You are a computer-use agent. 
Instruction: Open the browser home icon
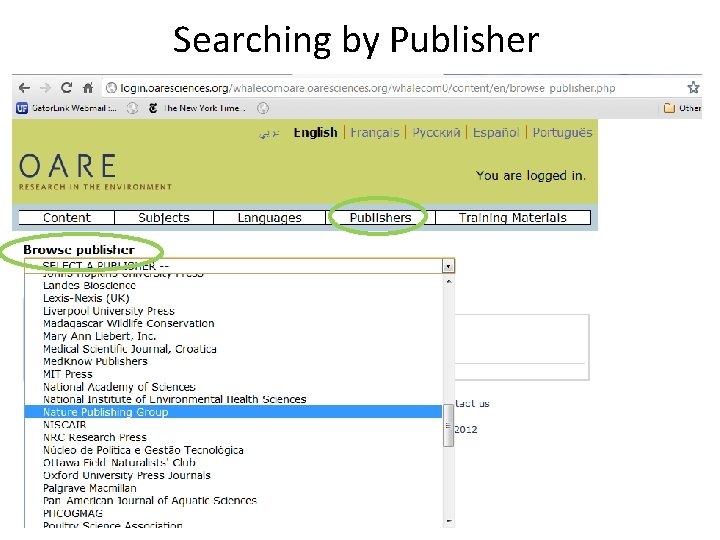[88, 87]
